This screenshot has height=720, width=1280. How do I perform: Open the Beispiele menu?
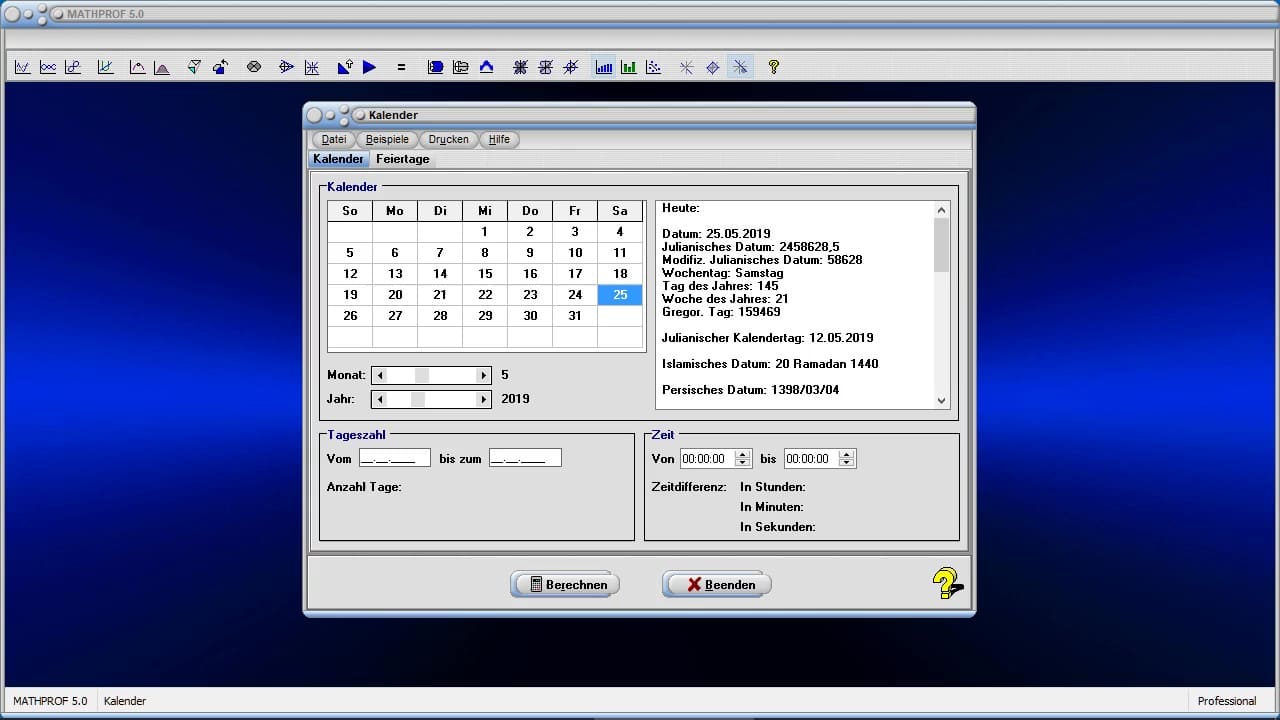(387, 140)
